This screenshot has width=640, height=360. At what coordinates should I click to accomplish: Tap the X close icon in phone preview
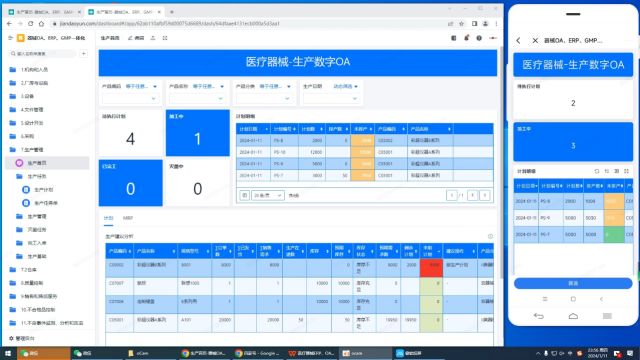[x=535, y=40]
